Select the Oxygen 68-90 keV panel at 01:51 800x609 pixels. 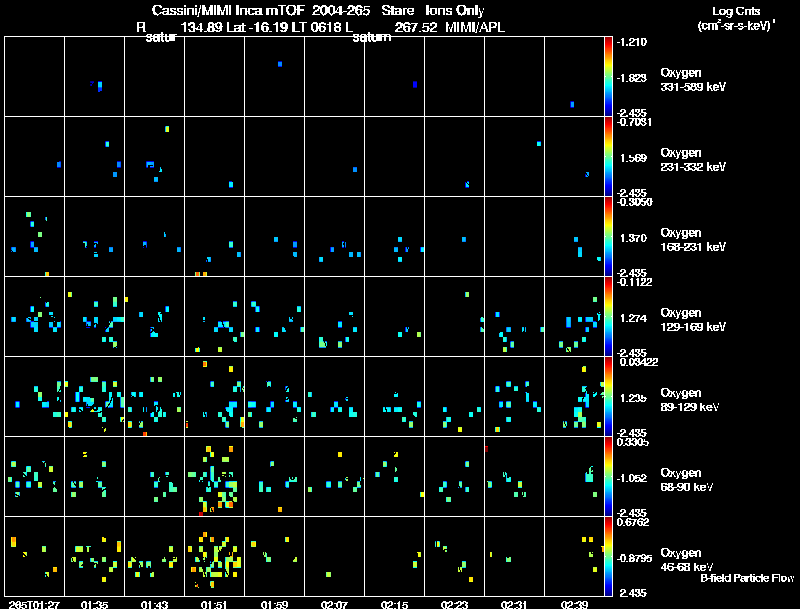pyautogui.click(x=214, y=476)
